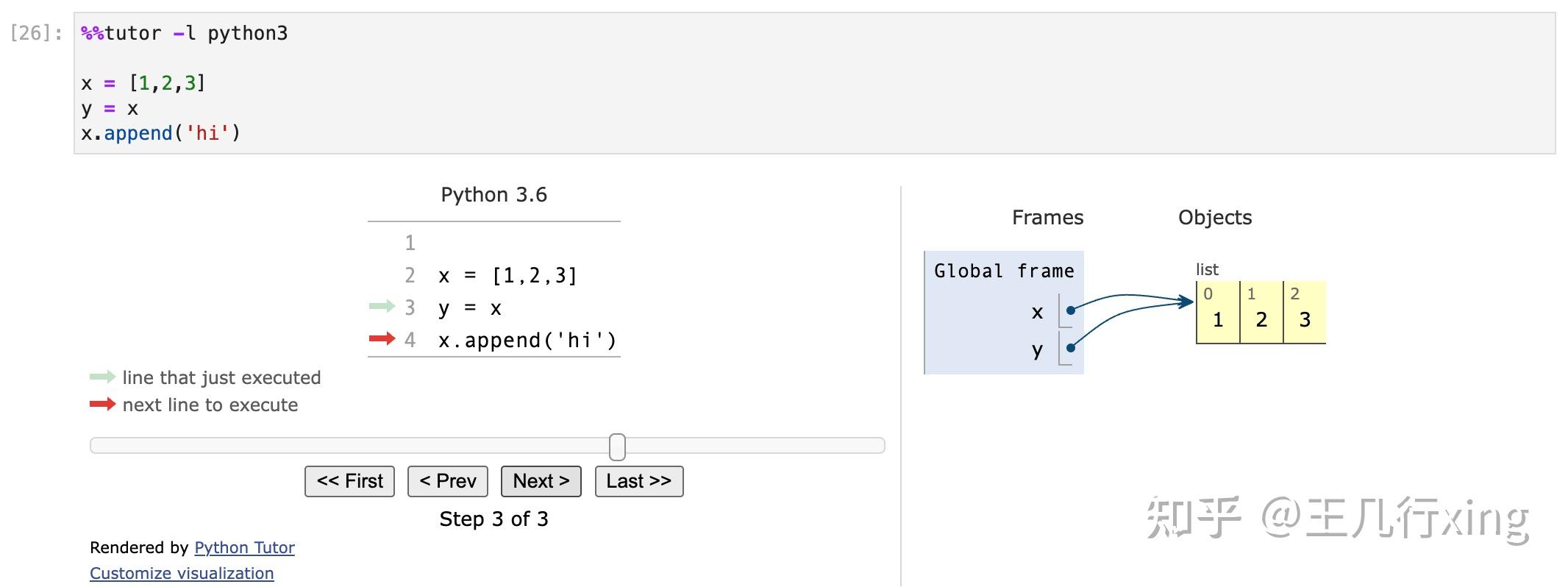Click the x.append('hi') line in visualizer
Viewport: 1568px width, 587px height.
527,340
